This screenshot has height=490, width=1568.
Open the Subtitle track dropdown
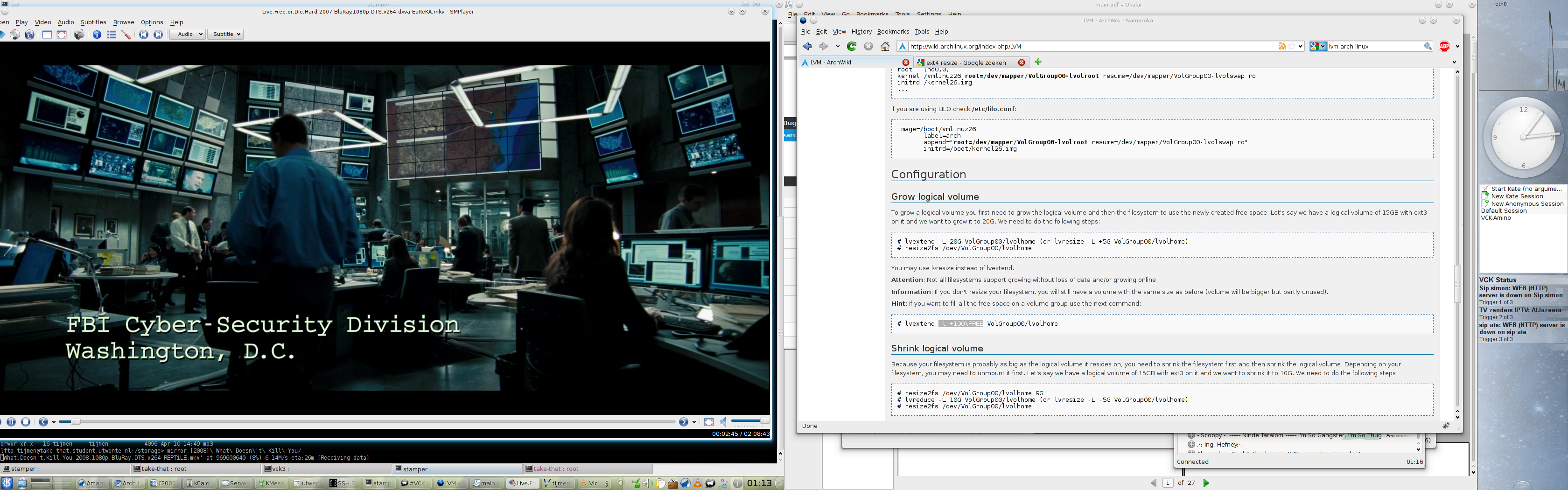[x=225, y=34]
